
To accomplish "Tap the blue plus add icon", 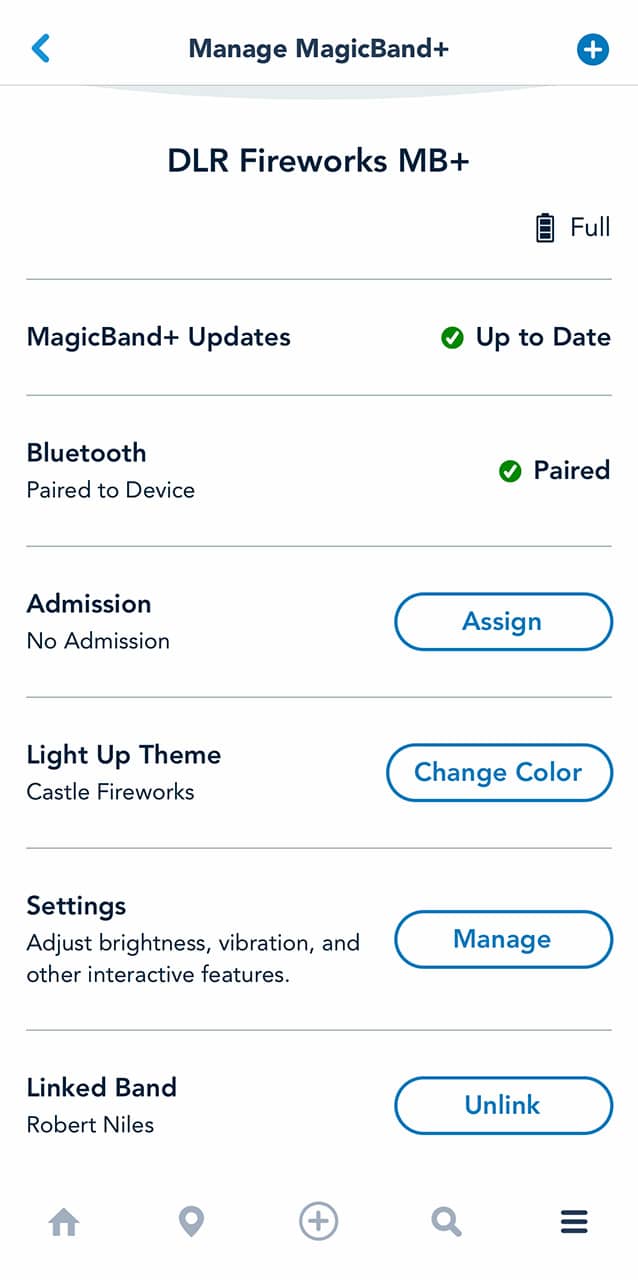I will click(x=592, y=49).
